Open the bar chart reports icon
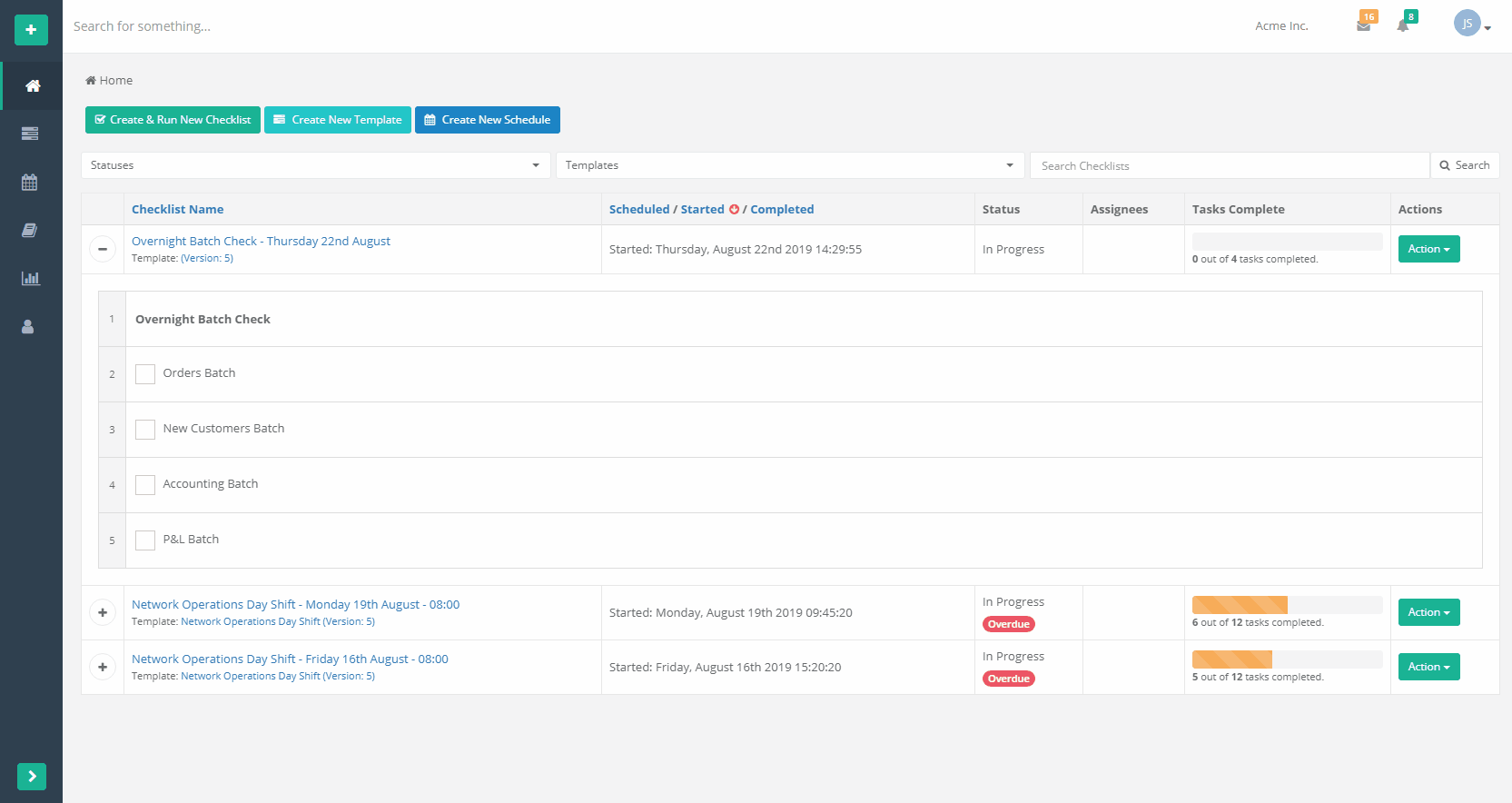Screen dimensions: 1512x803 [30, 278]
